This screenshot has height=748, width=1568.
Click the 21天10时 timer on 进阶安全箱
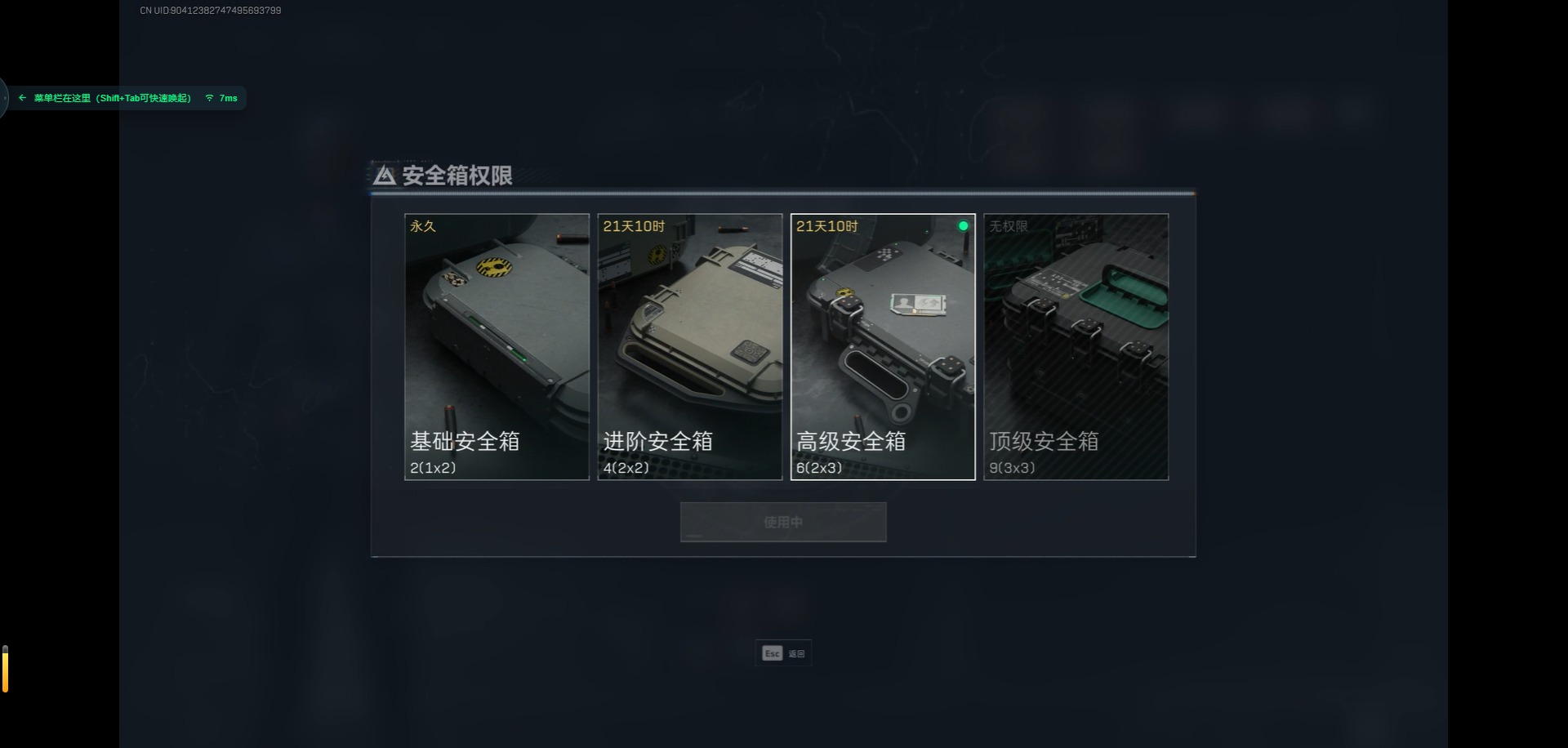[x=634, y=226]
